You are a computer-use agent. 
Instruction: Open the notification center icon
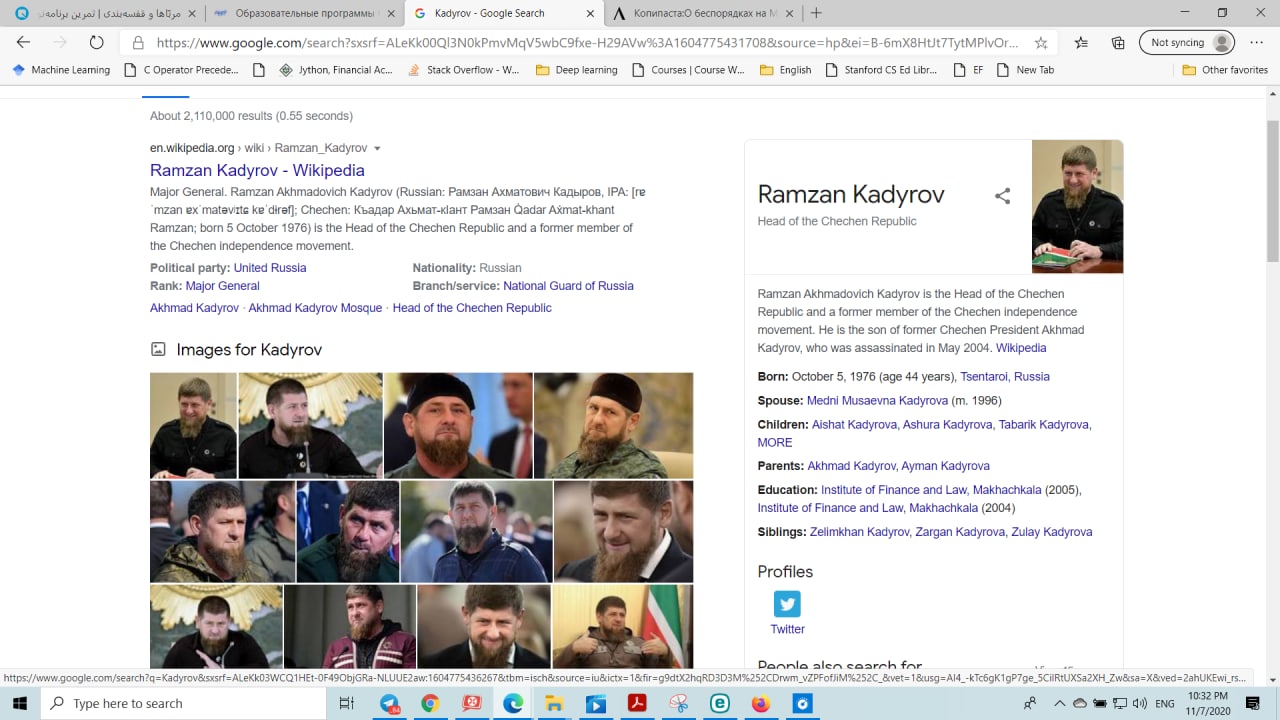pyautogui.click(x=1254, y=703)
